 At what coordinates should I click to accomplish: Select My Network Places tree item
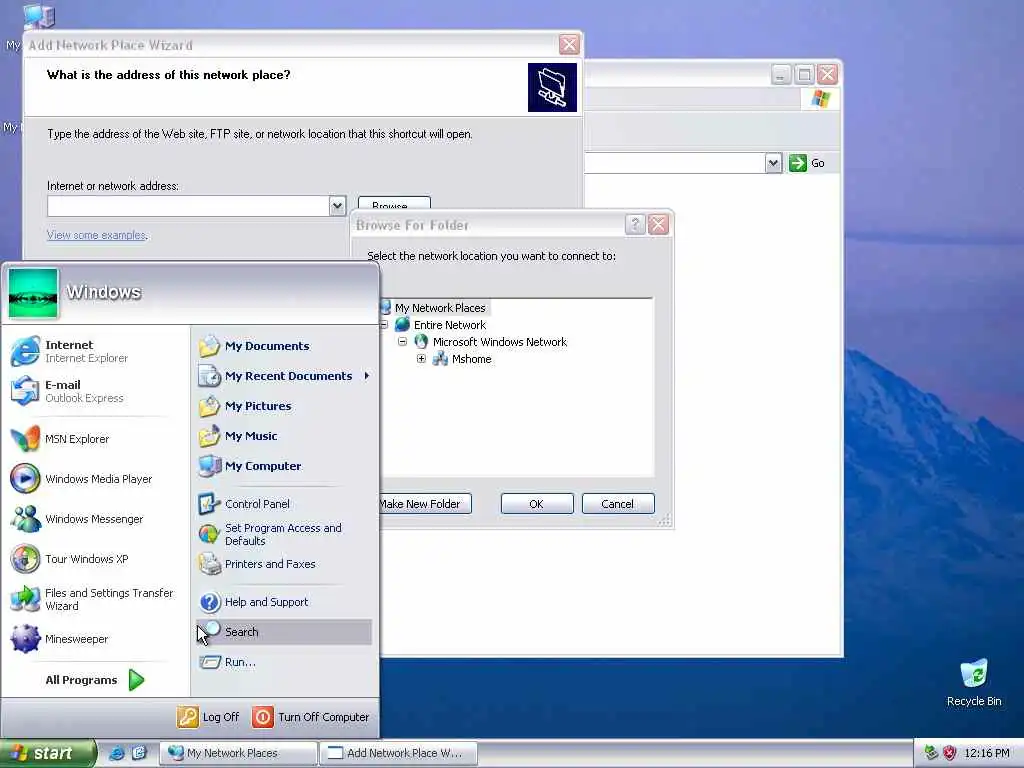(440, 308)
